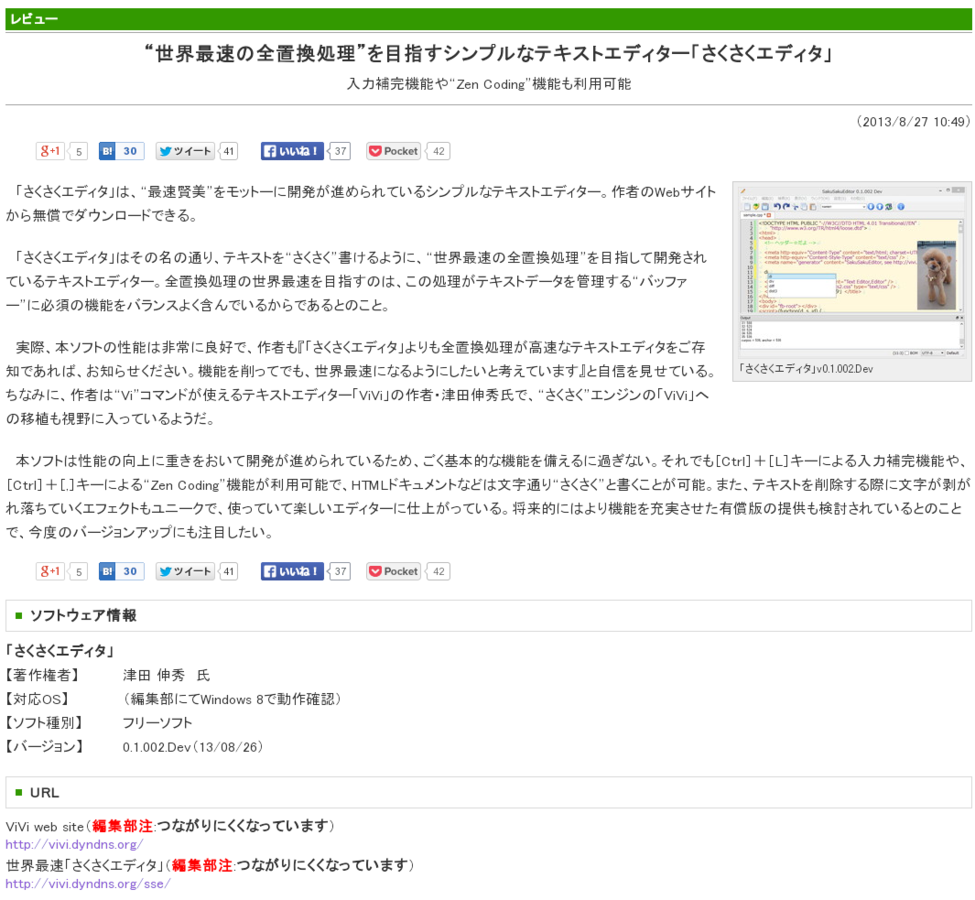Click the URL section heading
The height and width of the screenshot is (900, 975).
tap(44, 793)
